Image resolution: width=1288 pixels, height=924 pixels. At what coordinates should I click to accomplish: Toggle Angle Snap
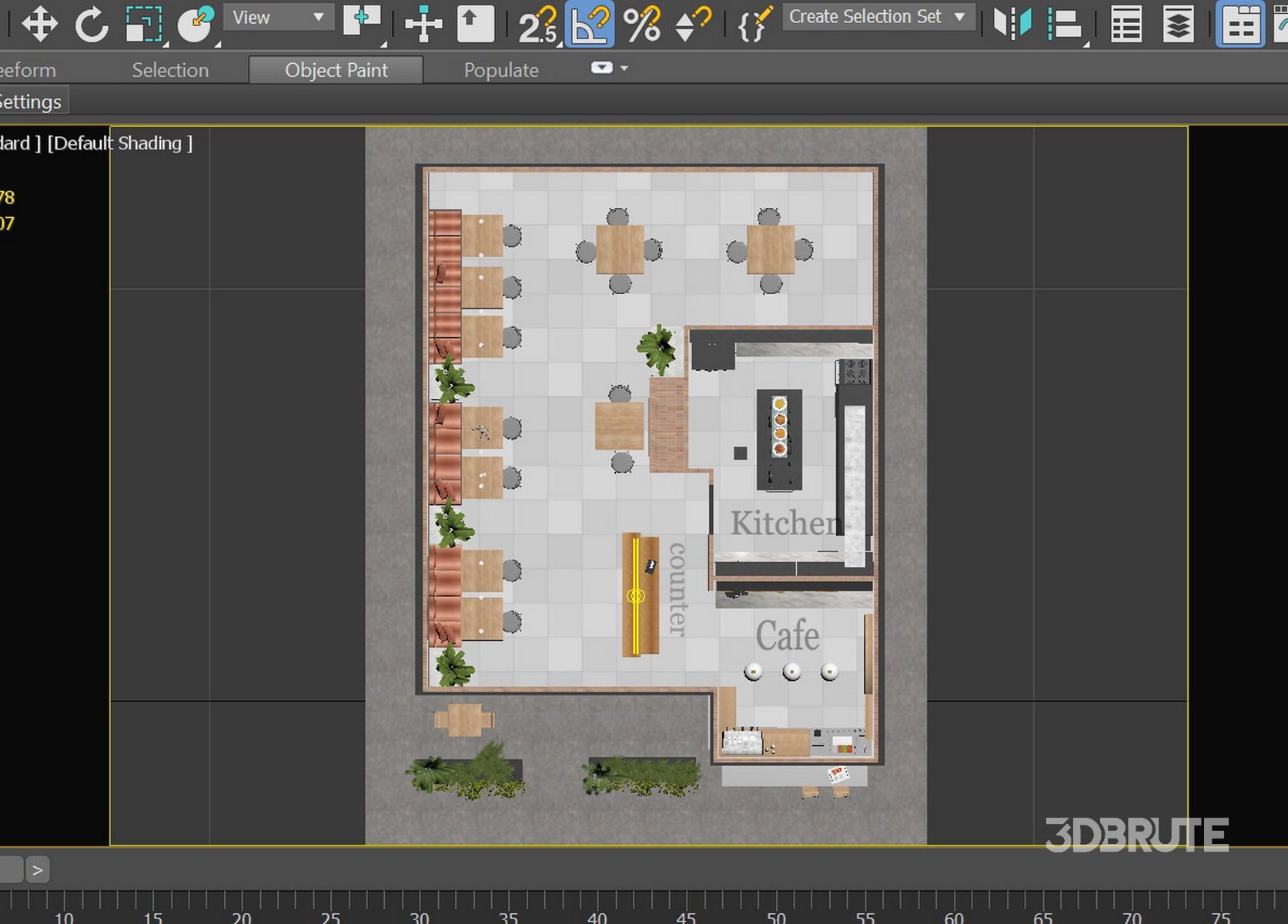click(590, 23)
